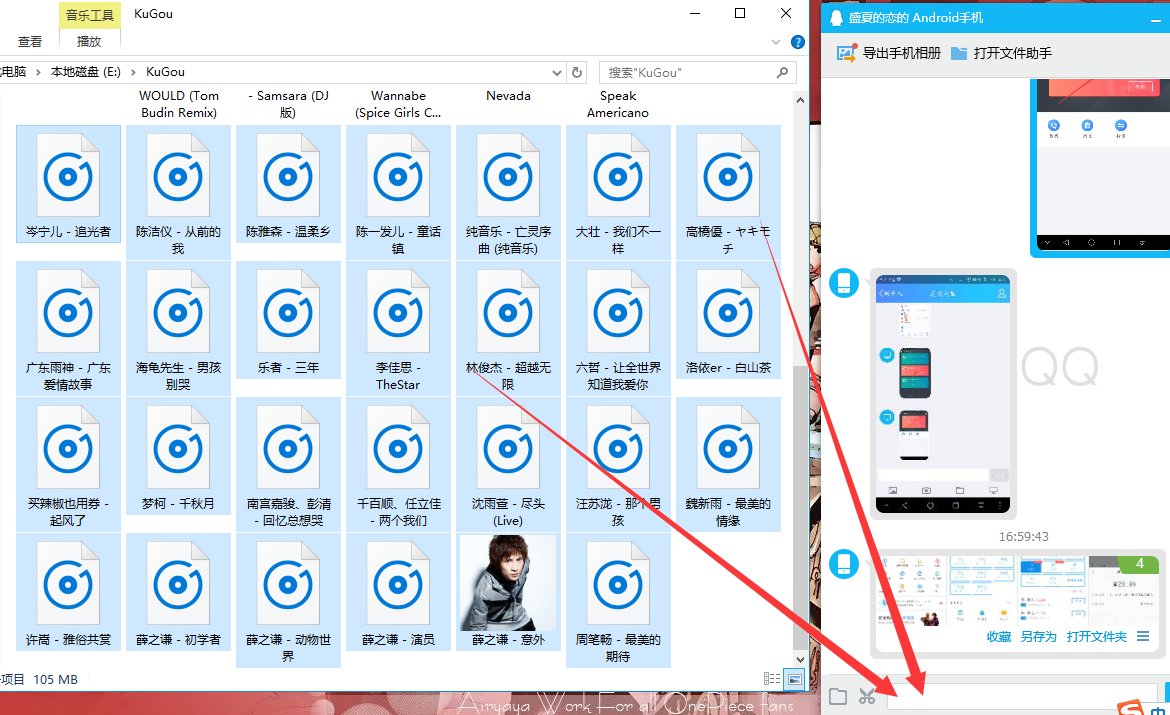Select the file 李佳思 - TheStar
This screenshot has width=1170, height=715.
(x=398, y=328)
